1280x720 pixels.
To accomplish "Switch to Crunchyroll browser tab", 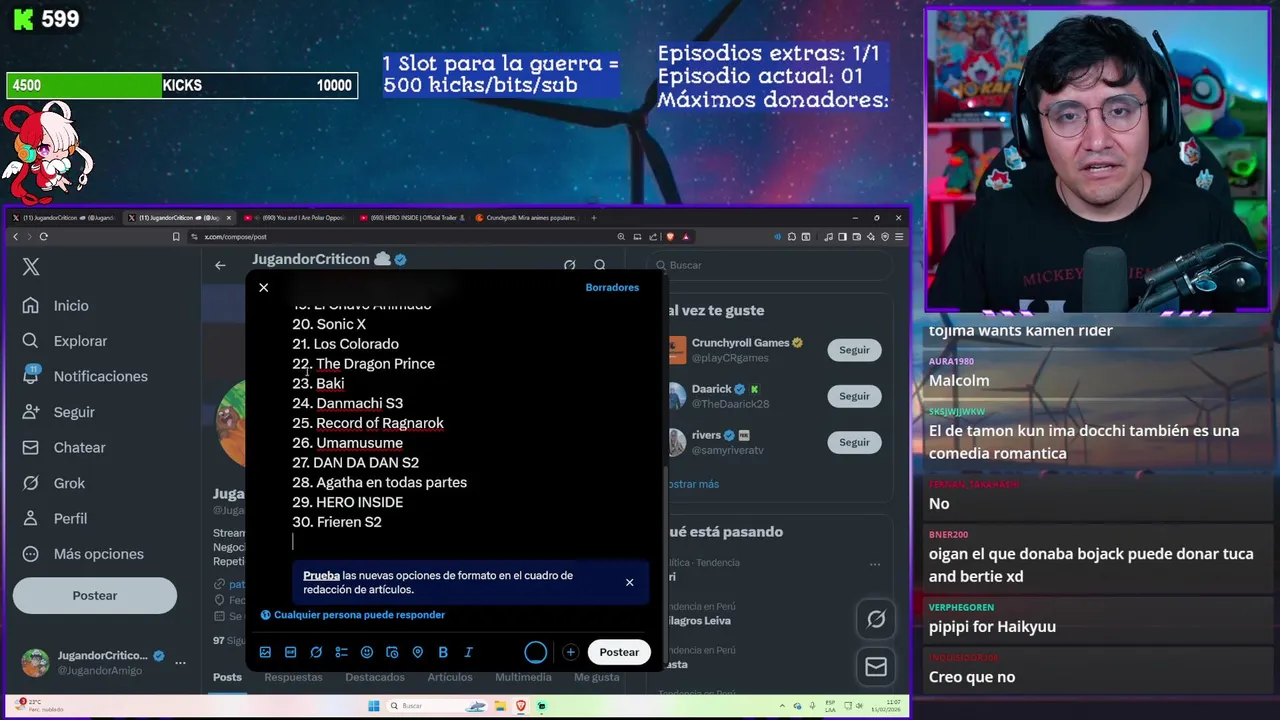I will click(526, 218).
